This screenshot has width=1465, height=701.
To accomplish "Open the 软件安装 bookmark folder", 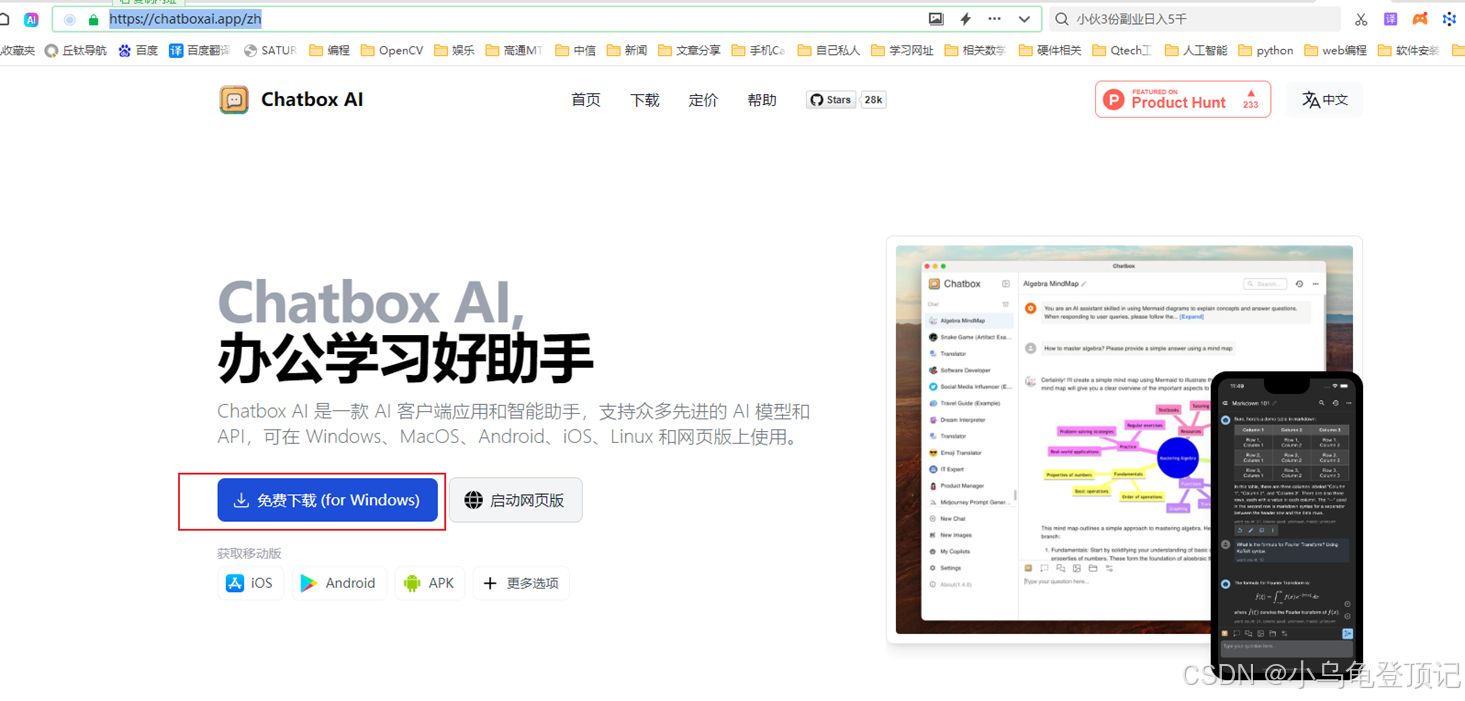I will 1409,50.
